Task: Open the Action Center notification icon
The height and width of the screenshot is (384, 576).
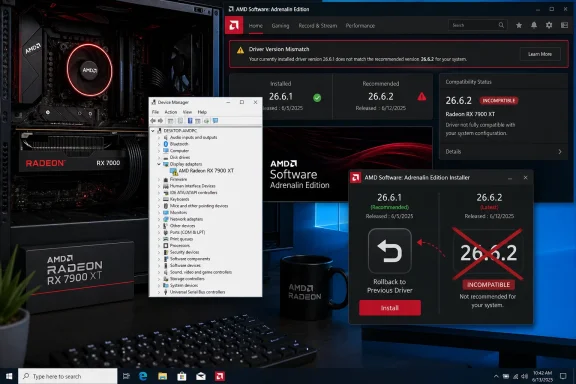Action: [x=563, y=376]
